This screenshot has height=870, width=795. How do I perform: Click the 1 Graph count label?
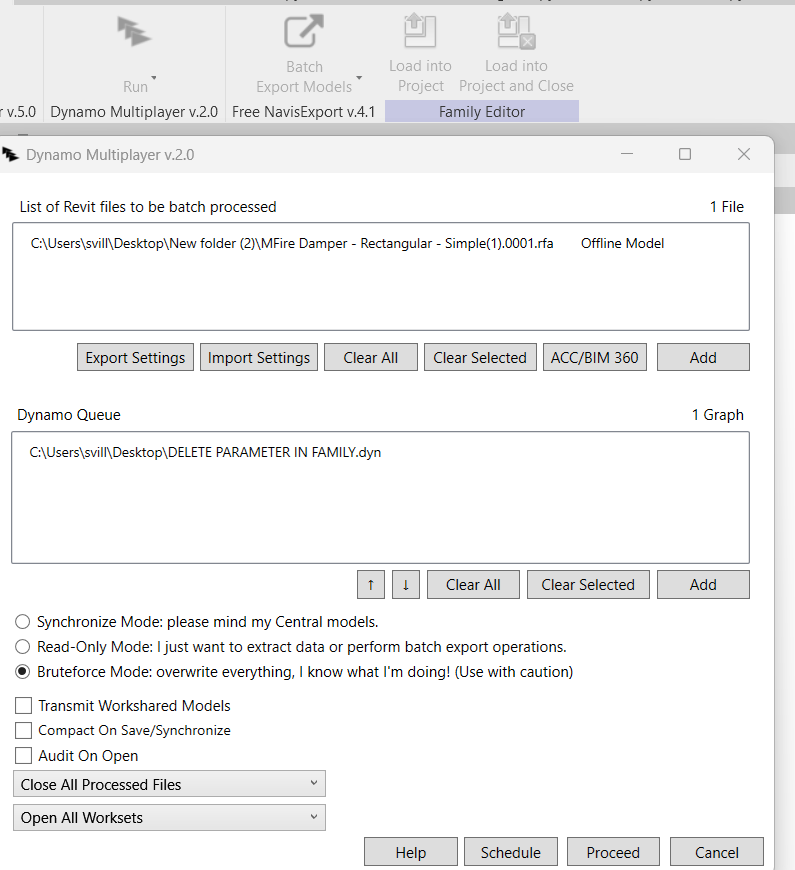[717, 415]
